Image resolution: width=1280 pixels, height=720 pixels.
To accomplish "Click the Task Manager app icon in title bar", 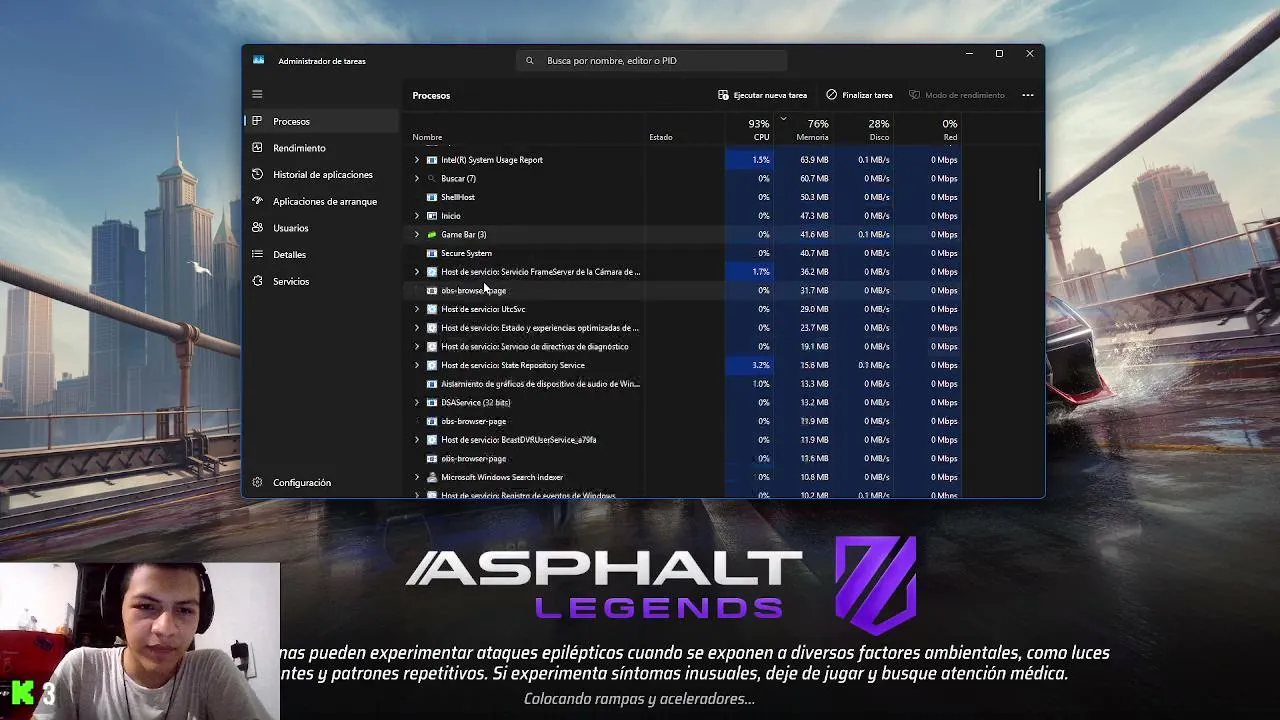I will coord(258,60).
